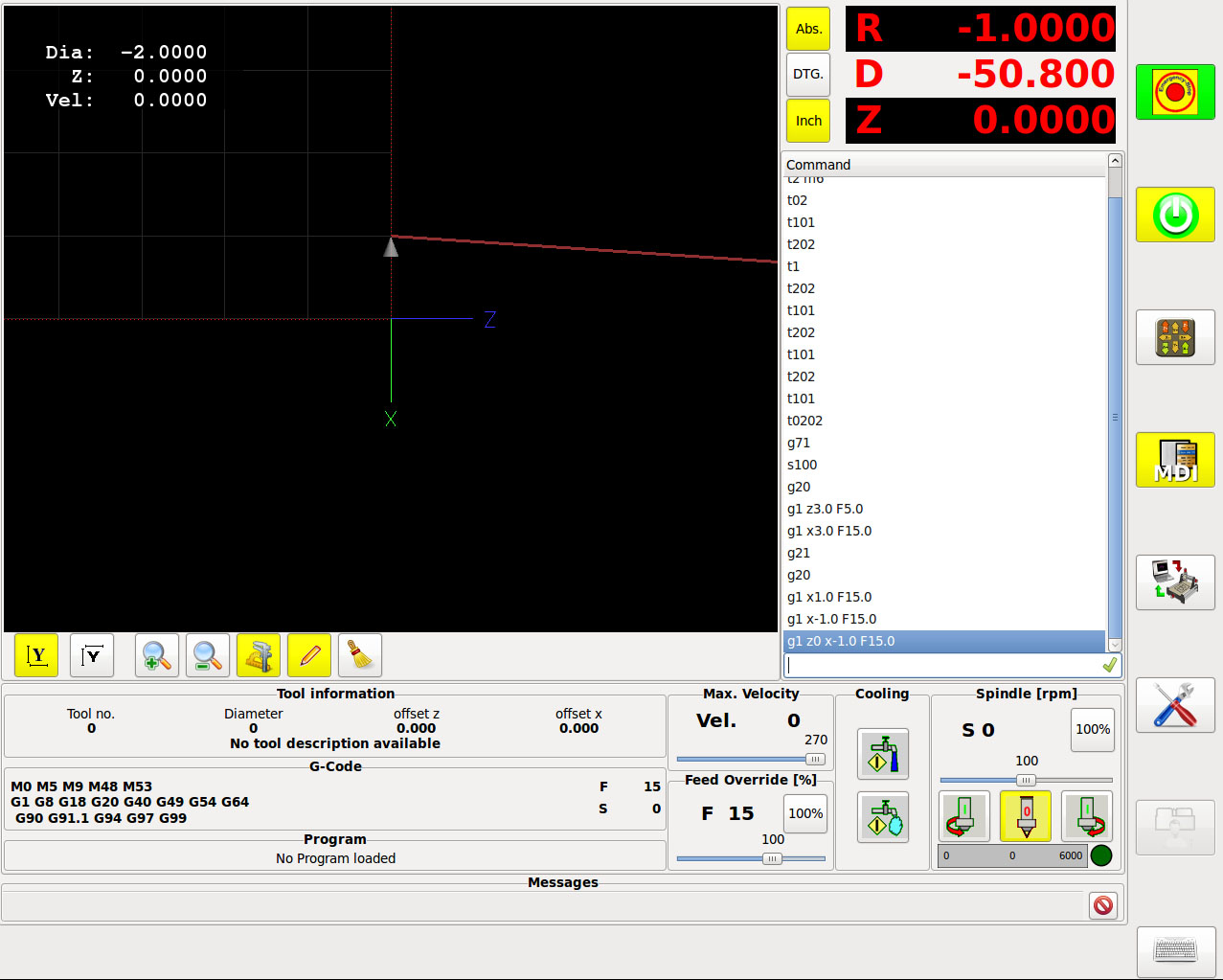The width and height of the screenshot is (1223, 980).
Task: Select the Y view button
Action: [36, 655]
